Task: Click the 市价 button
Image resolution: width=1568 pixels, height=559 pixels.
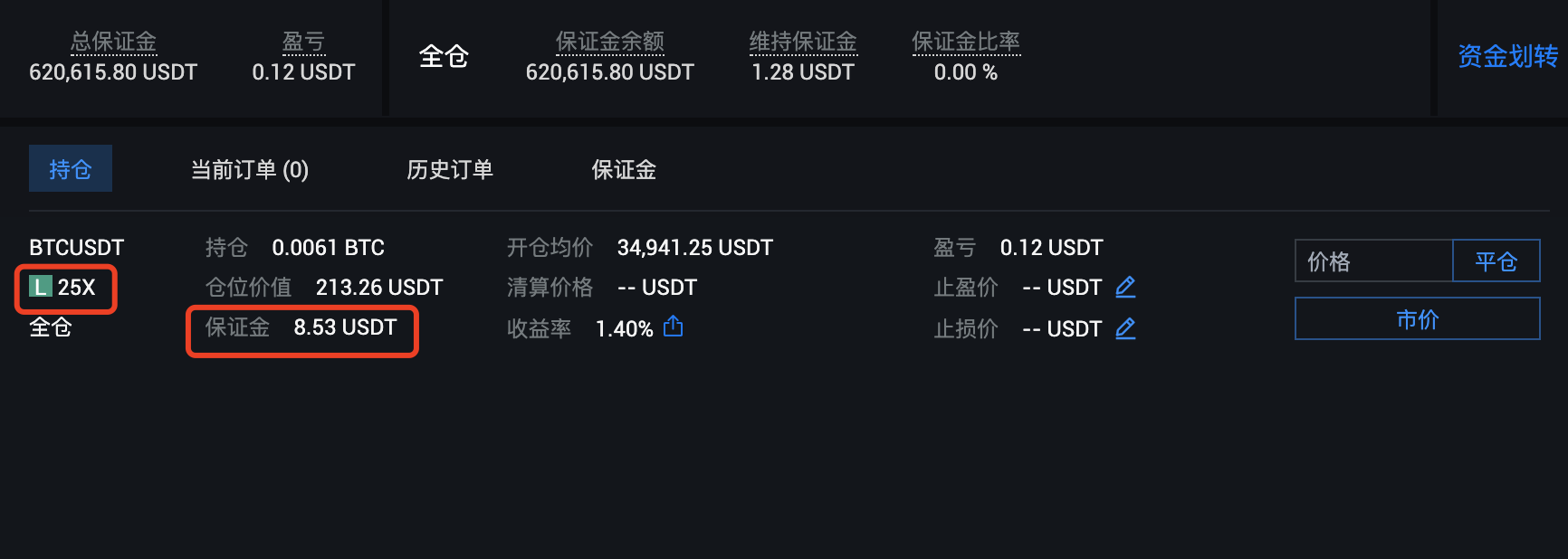Action: point(1417,319)
